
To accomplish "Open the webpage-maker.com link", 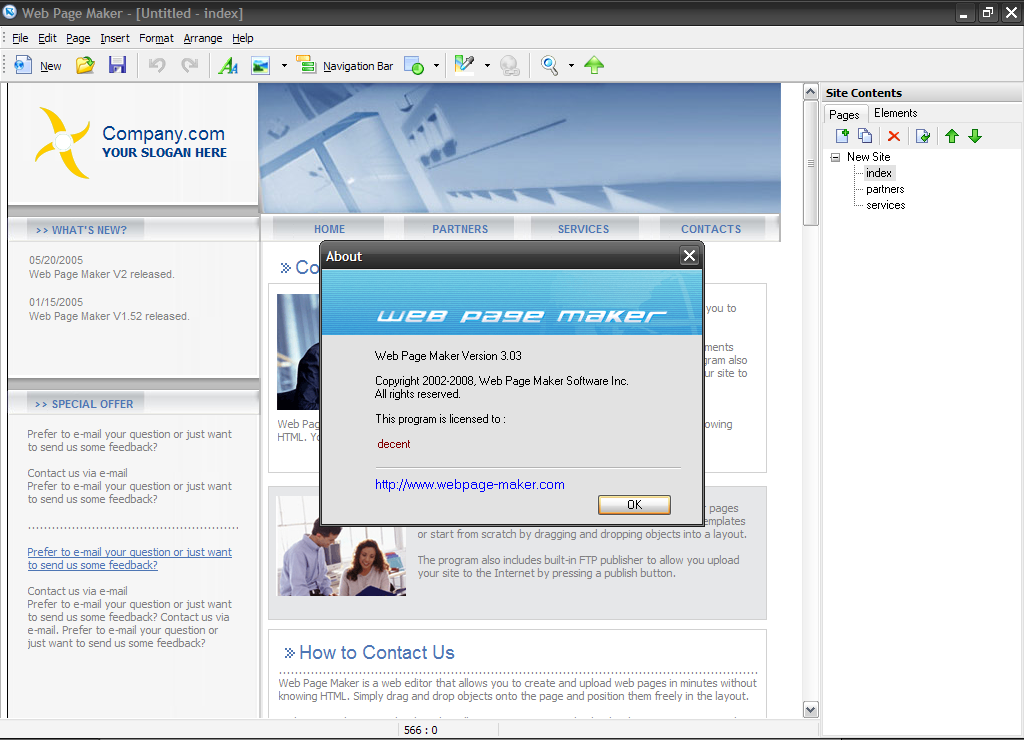I will 470,485.
